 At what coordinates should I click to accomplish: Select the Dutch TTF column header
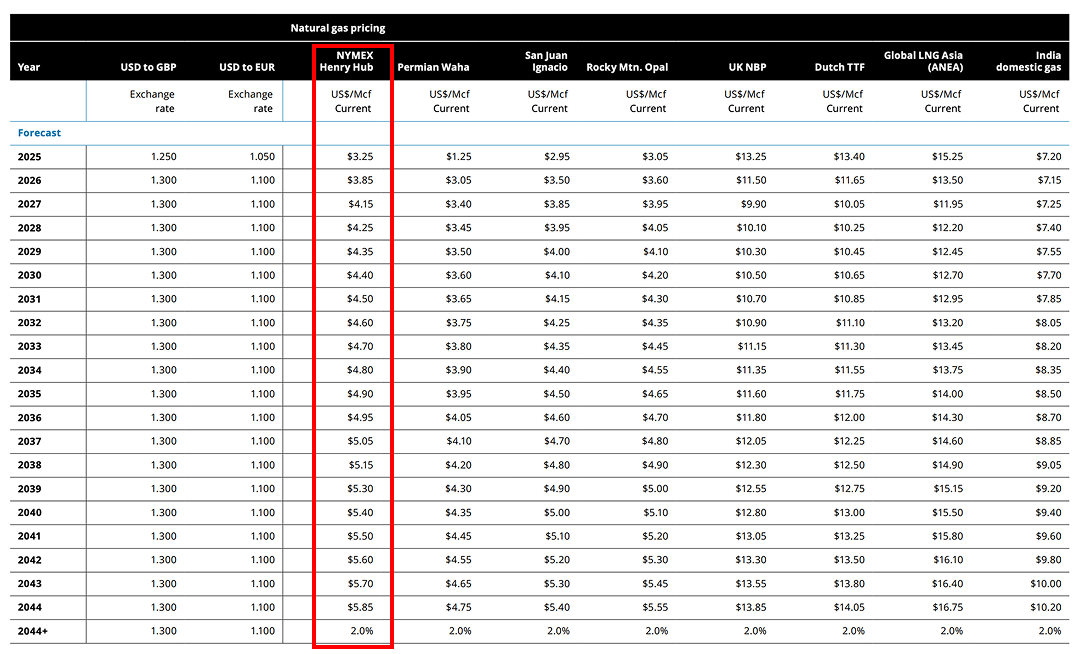[x=840, y=67]
